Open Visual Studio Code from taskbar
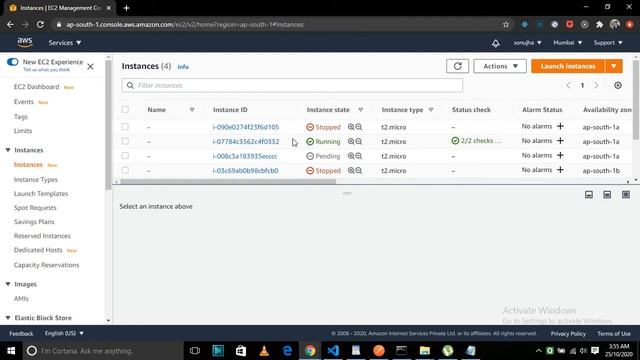Viewport: 640px width, 360px height. pyautogui.click(x=333, y=351)
